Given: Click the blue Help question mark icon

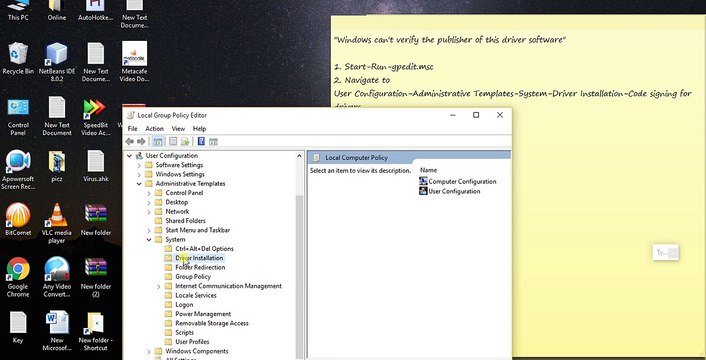Looking at the screenshot, I should point(201,142).
